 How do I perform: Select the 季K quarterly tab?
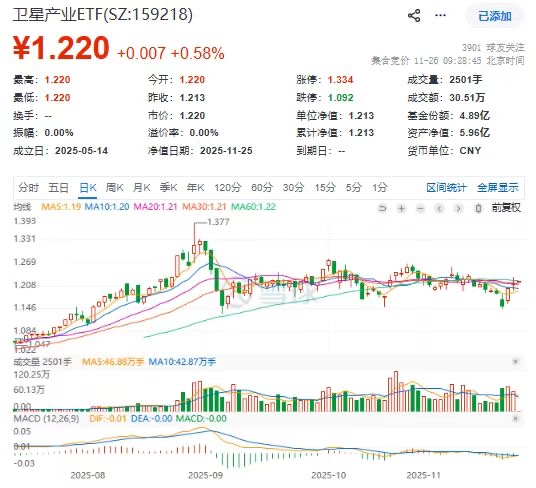click(x=169, y=188)
